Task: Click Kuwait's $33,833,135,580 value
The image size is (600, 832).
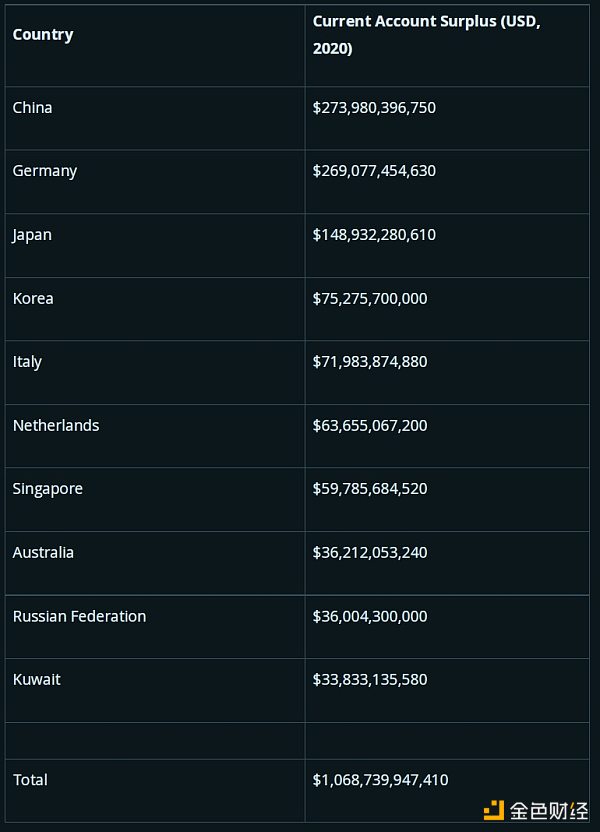Action: coord(370,679)
